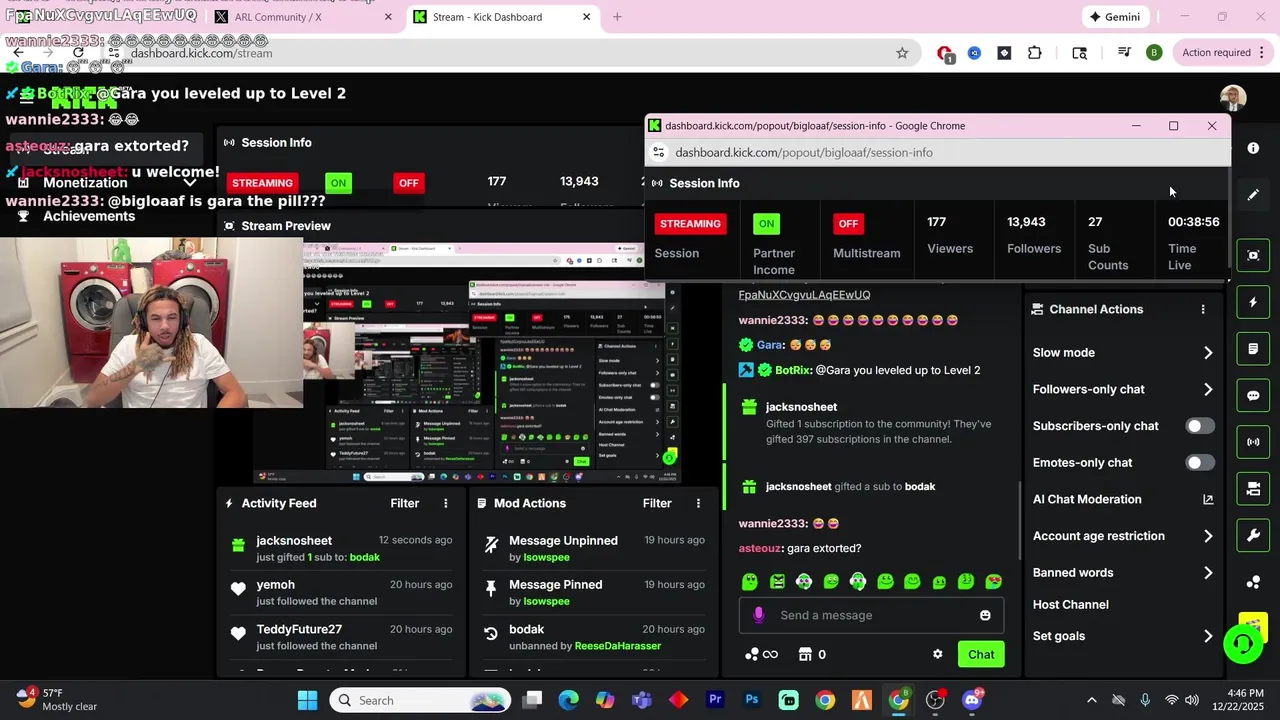Click the green Chat send button

[981, 654]
